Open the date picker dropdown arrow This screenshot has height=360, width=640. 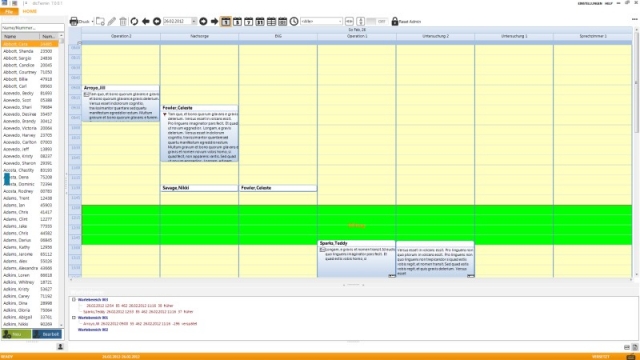coord(194,21)
